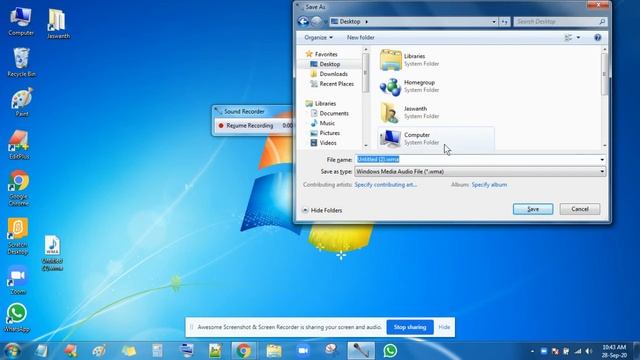Click the volume icon in system tray
The image size is (640, 360).
pos(589,351)
